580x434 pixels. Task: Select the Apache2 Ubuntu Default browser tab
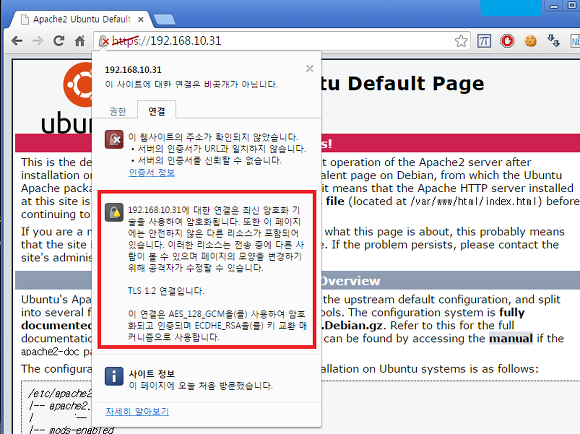coord(82,19)
